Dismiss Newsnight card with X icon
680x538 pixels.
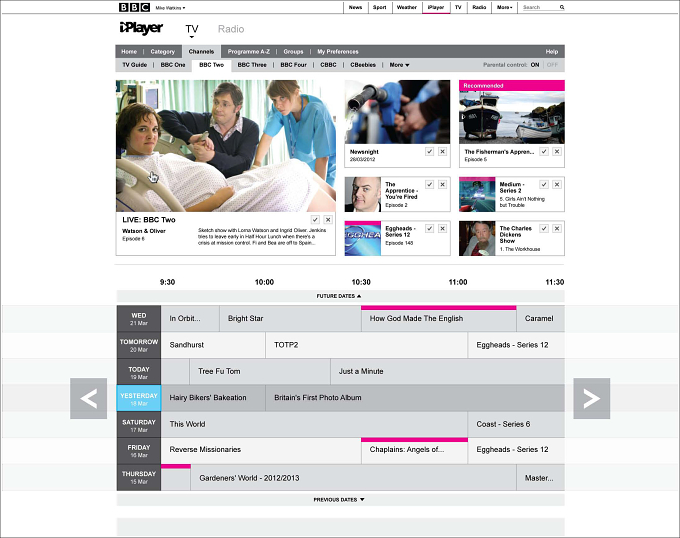point(442,152)
